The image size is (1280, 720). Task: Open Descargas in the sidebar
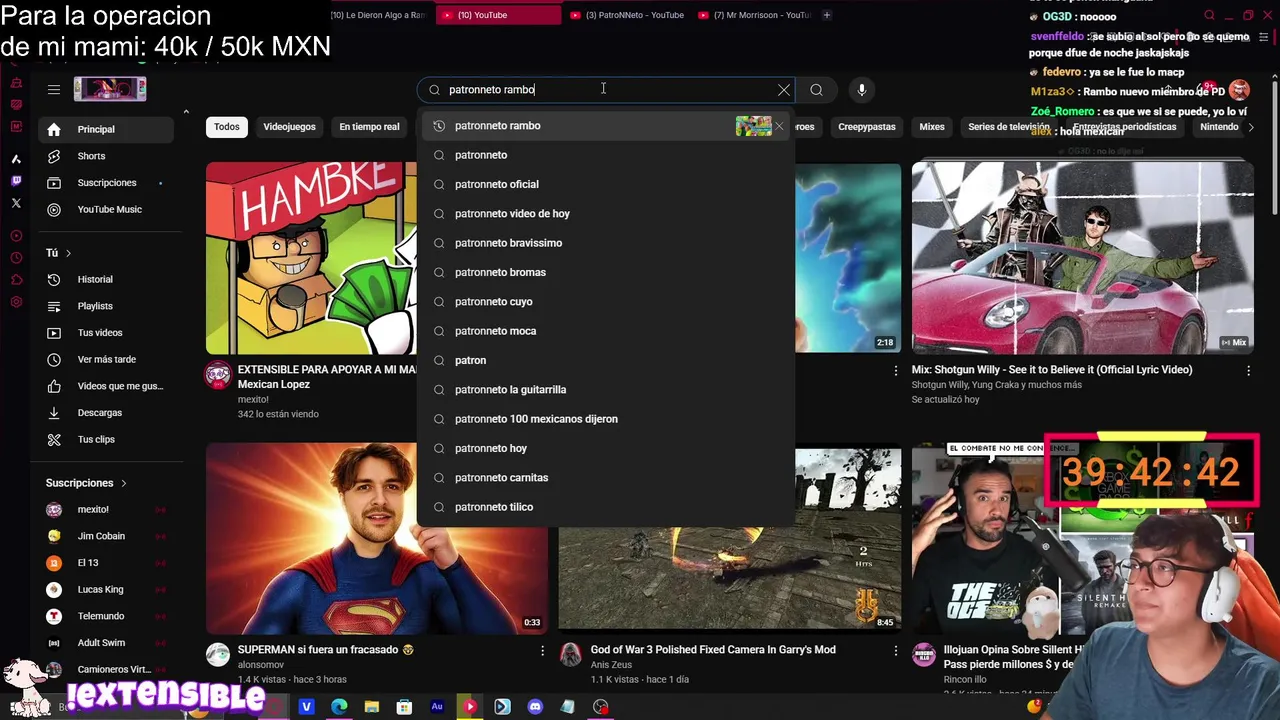tap(106, 413)
